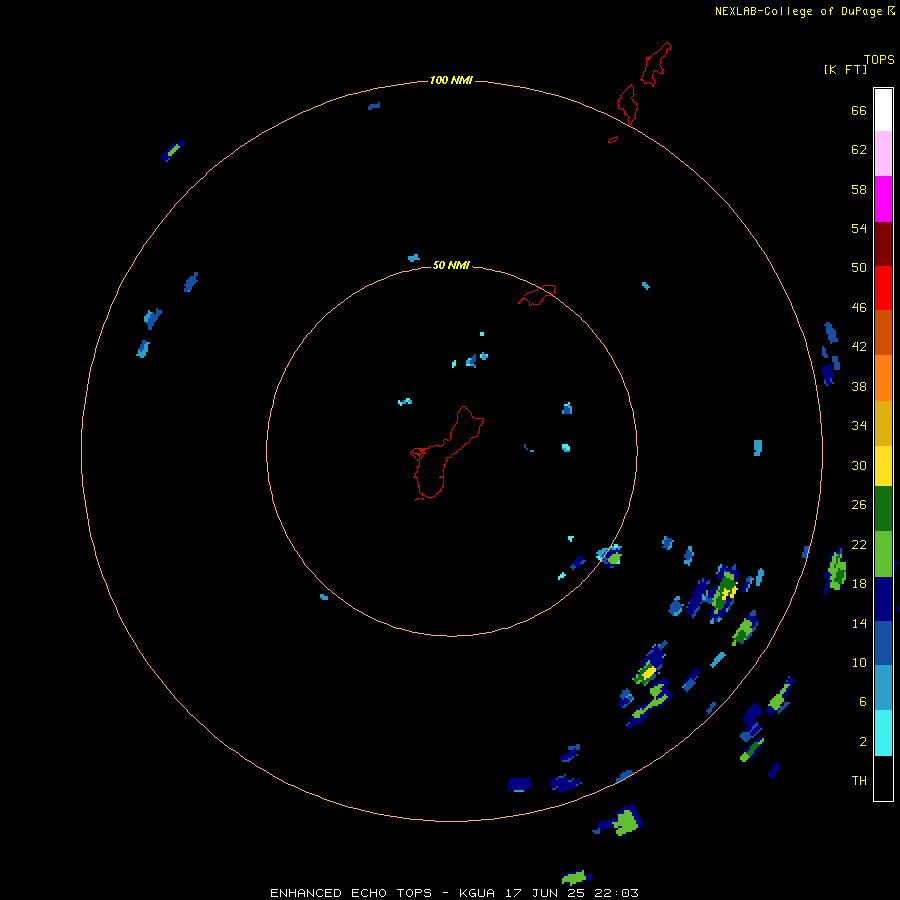900x900 pixels.
Task: Click the cyan 10 kft legend swatch
Action: [883, 733]
